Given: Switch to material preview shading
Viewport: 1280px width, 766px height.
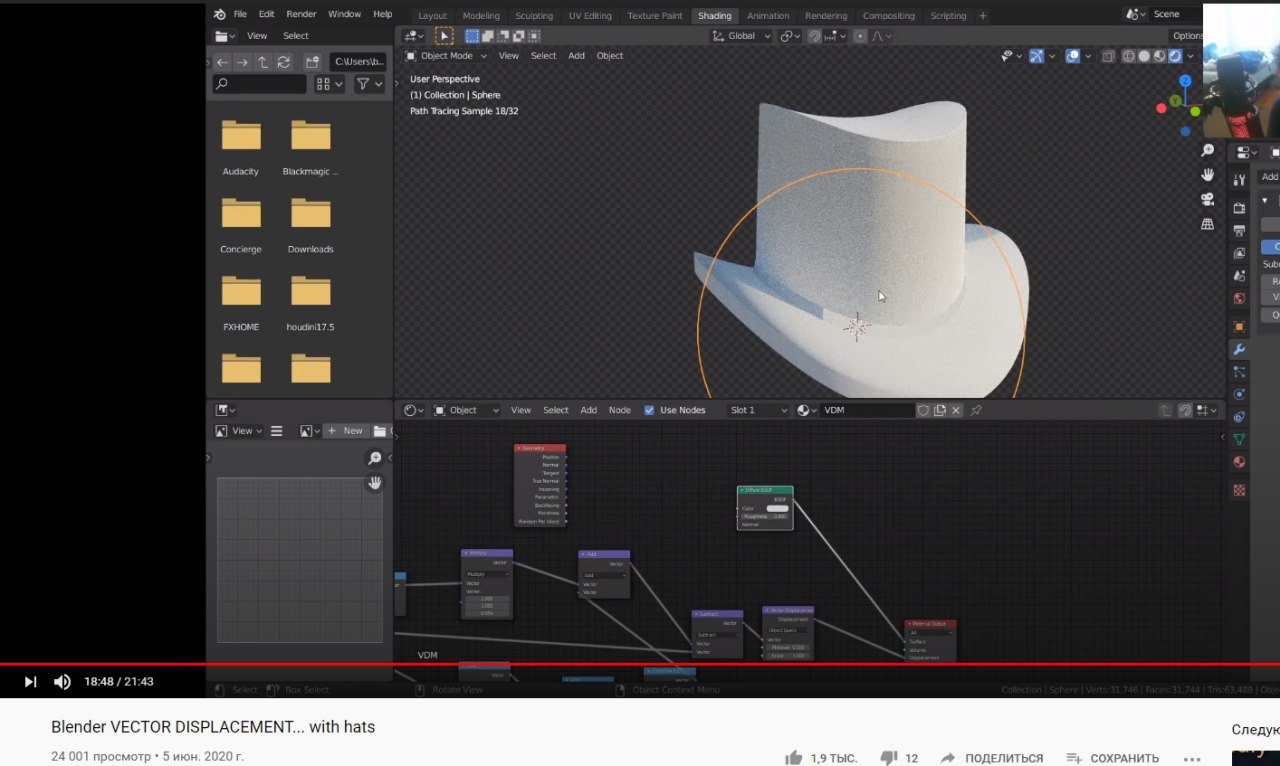Looking at the screenshot, I should pyautogui.click(x=1160, y=56).
